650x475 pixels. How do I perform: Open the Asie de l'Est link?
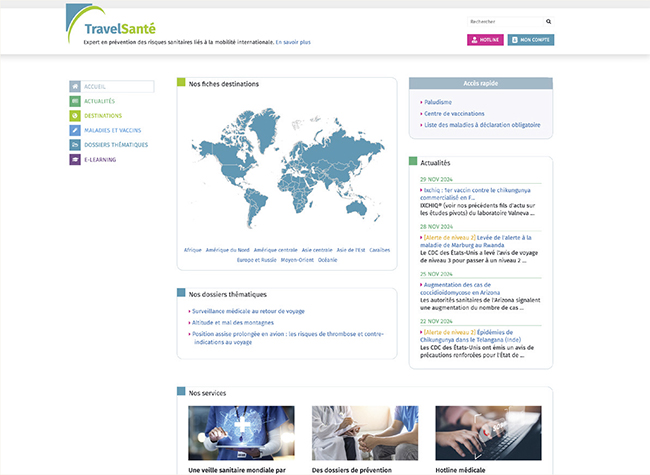351,250
